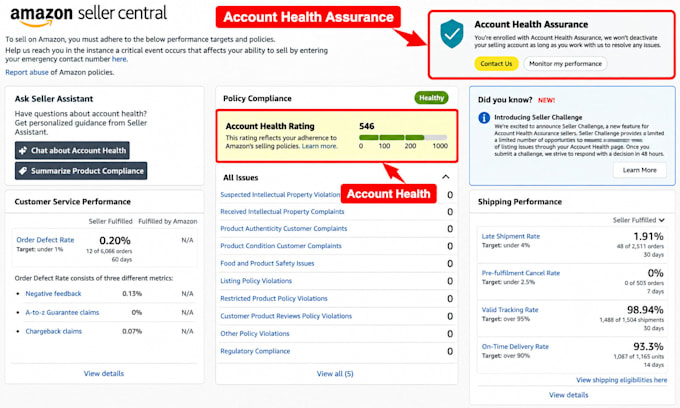Click the sparkle icon on Chat about Account Health
The width and height of the screenshot is (680, 408).
(x=23, y=150)
